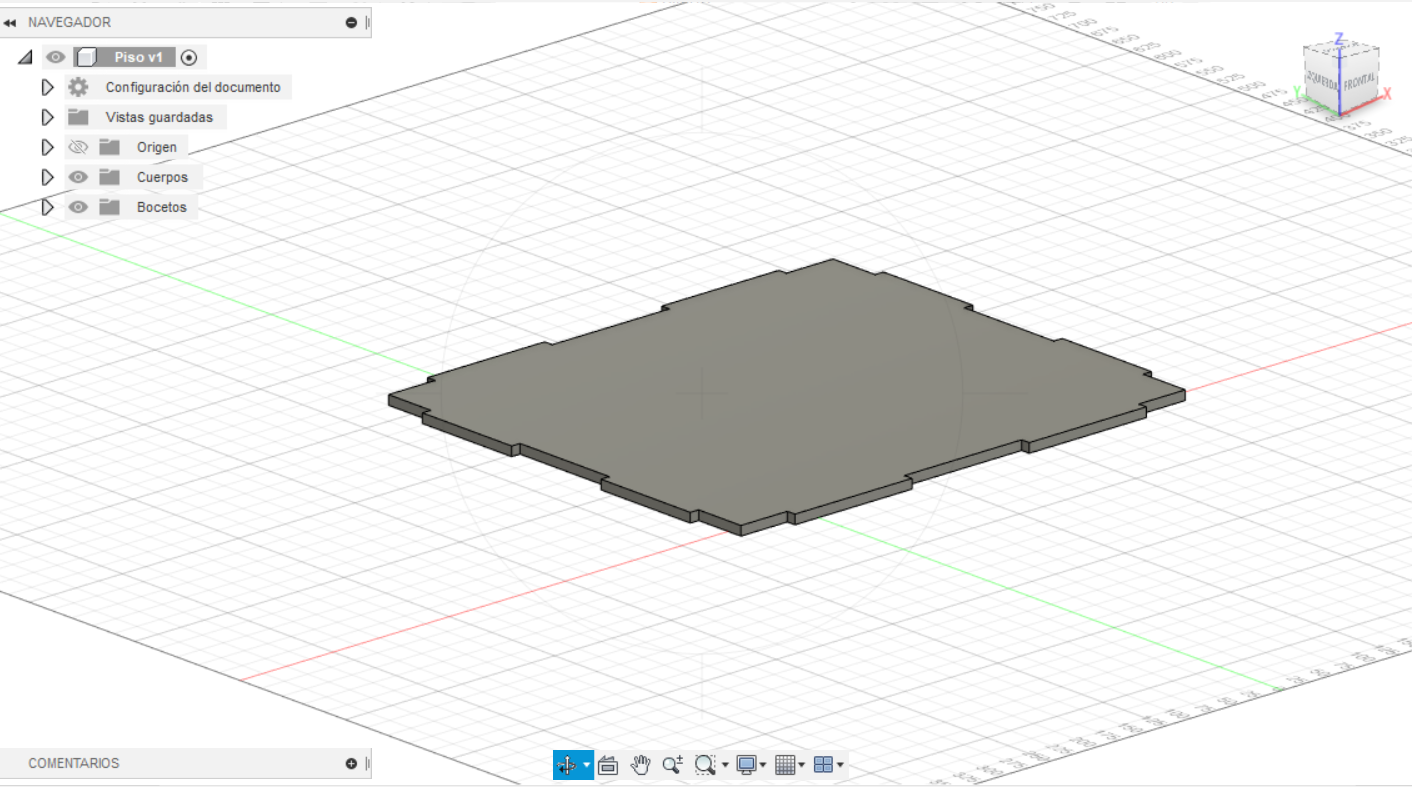Click the Cuerpos folder icon
This screenshot has height=787, width=1412.
tap(109, 177)
